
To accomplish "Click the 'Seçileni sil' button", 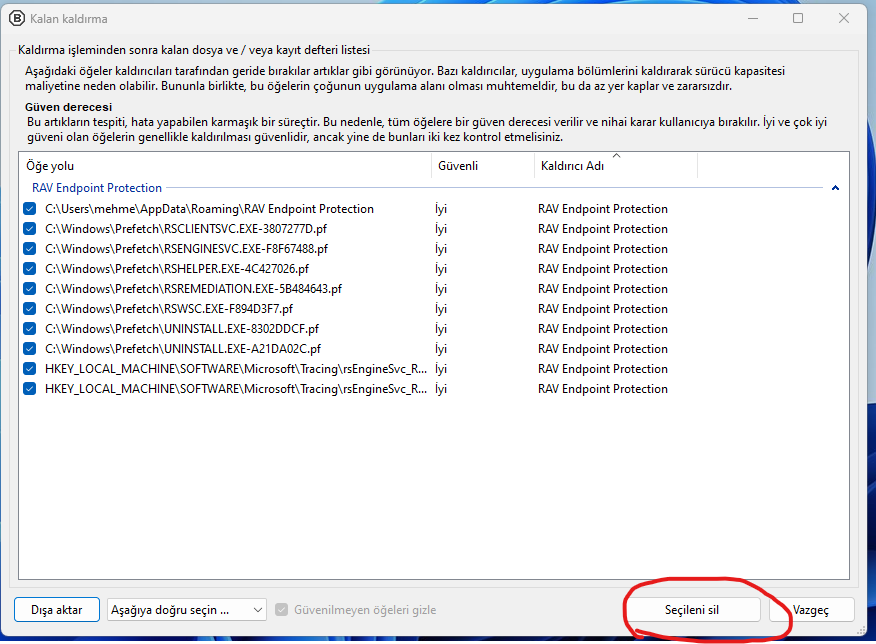I will (692, 610).
